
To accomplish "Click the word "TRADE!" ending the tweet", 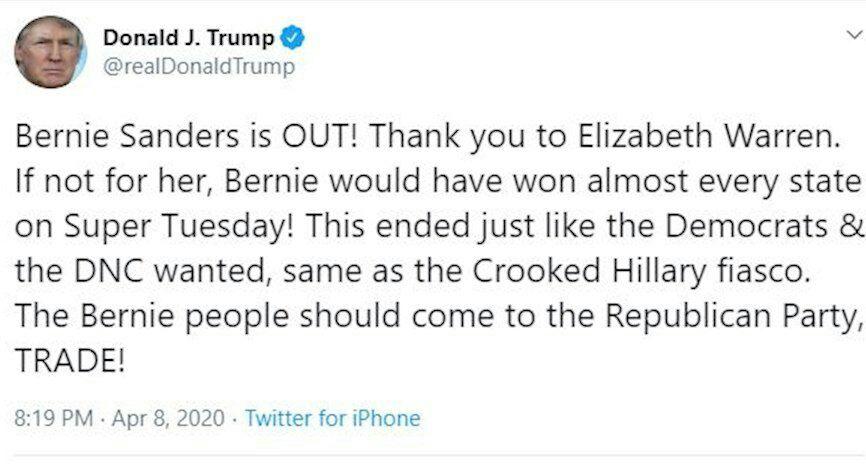I will coord(70,361).
